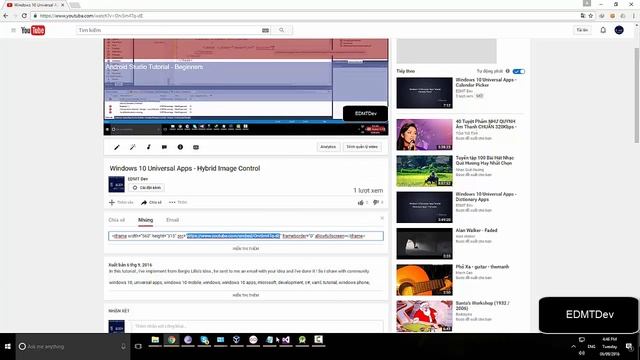Open File Explorer from the taskbar
The height and width of the screenshot is (360, 640).
(x=155, y=340)
